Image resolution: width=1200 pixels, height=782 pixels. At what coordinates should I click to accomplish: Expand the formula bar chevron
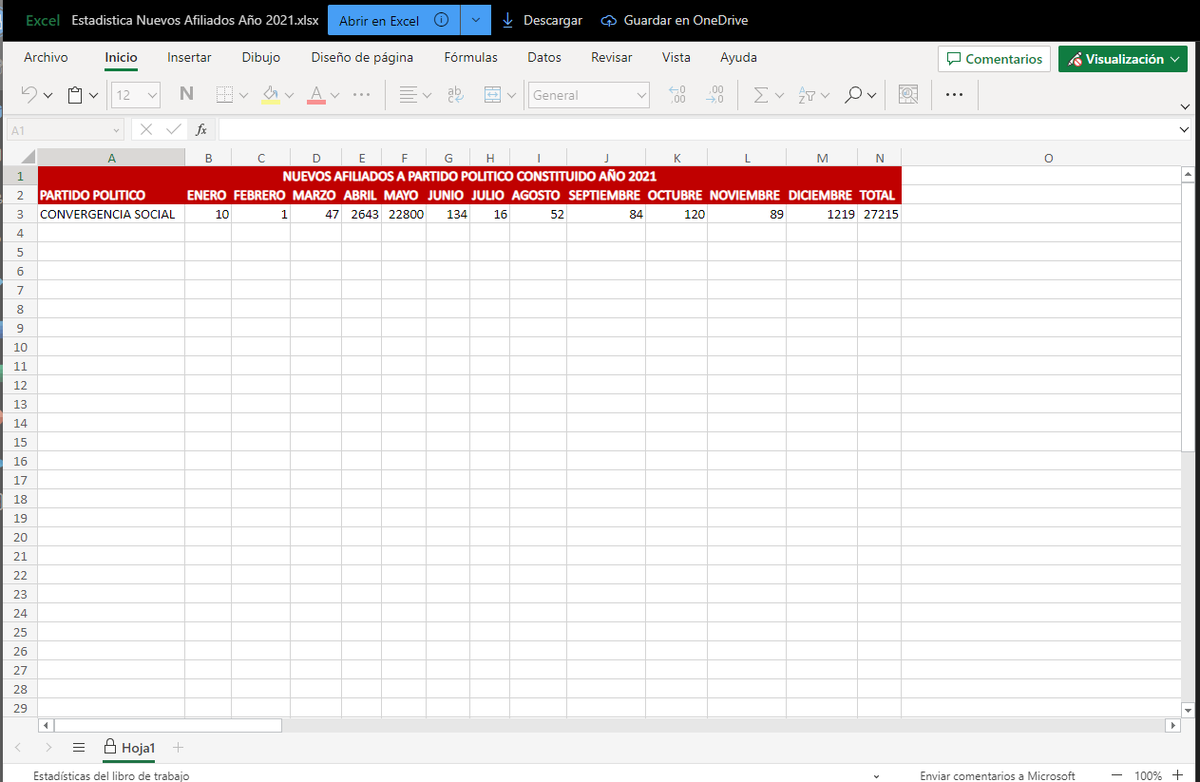click(x=1186, y=130)
